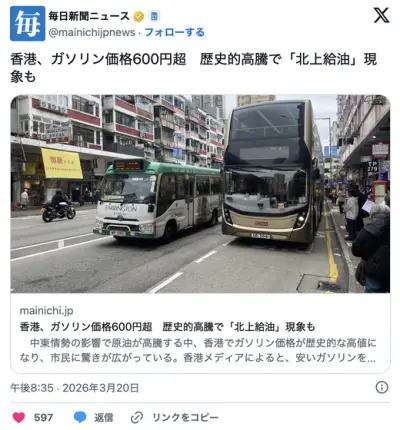The width and height of the screenshot is (400, 430).
Task: Open the timestamp 午後8:35 2026年3月20日
Action: click(75, 388)
